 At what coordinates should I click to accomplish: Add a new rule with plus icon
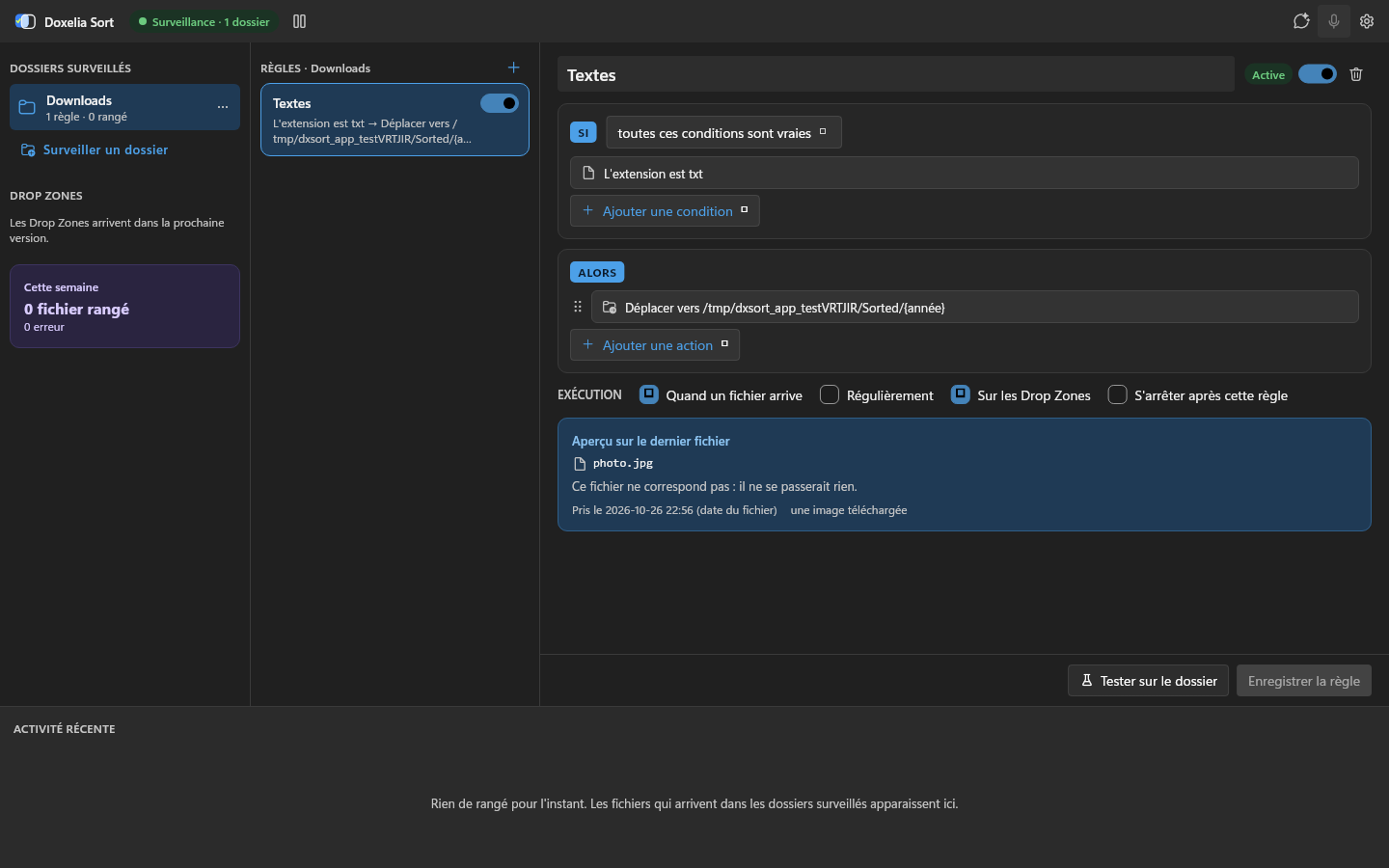point(513,68)
